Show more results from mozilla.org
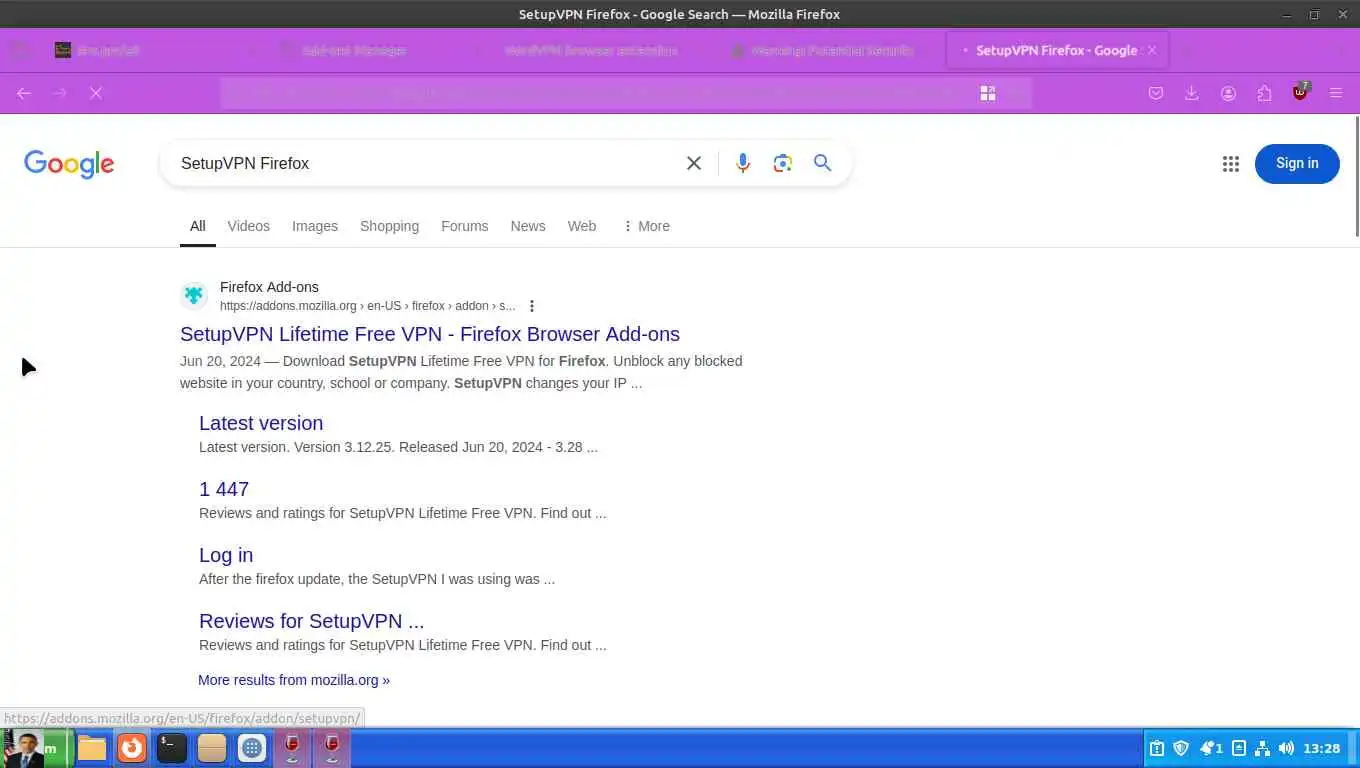The width and height of the screenshot is (1360, 768). 294,680
